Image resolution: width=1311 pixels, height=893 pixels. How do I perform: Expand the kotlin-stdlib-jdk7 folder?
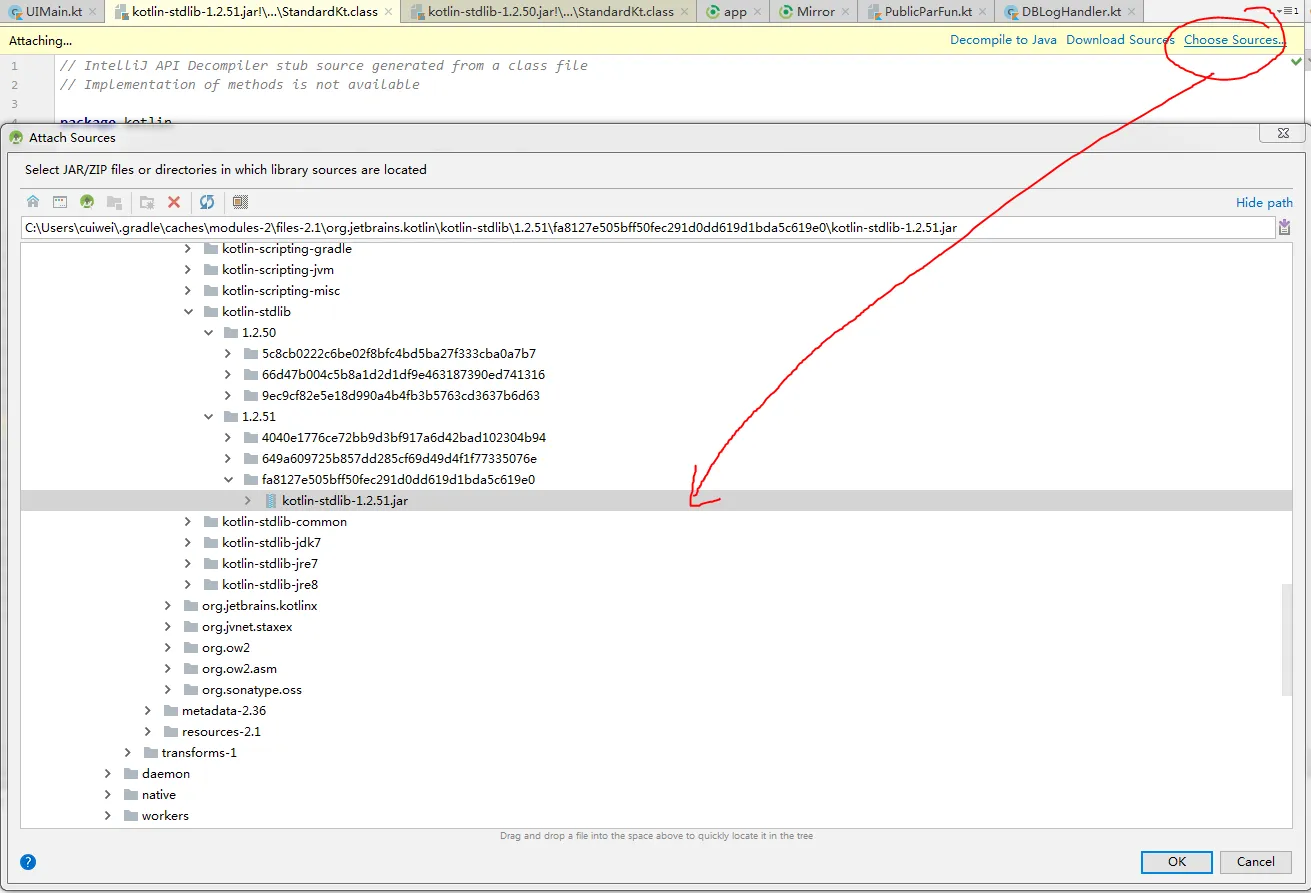(188, 542)
